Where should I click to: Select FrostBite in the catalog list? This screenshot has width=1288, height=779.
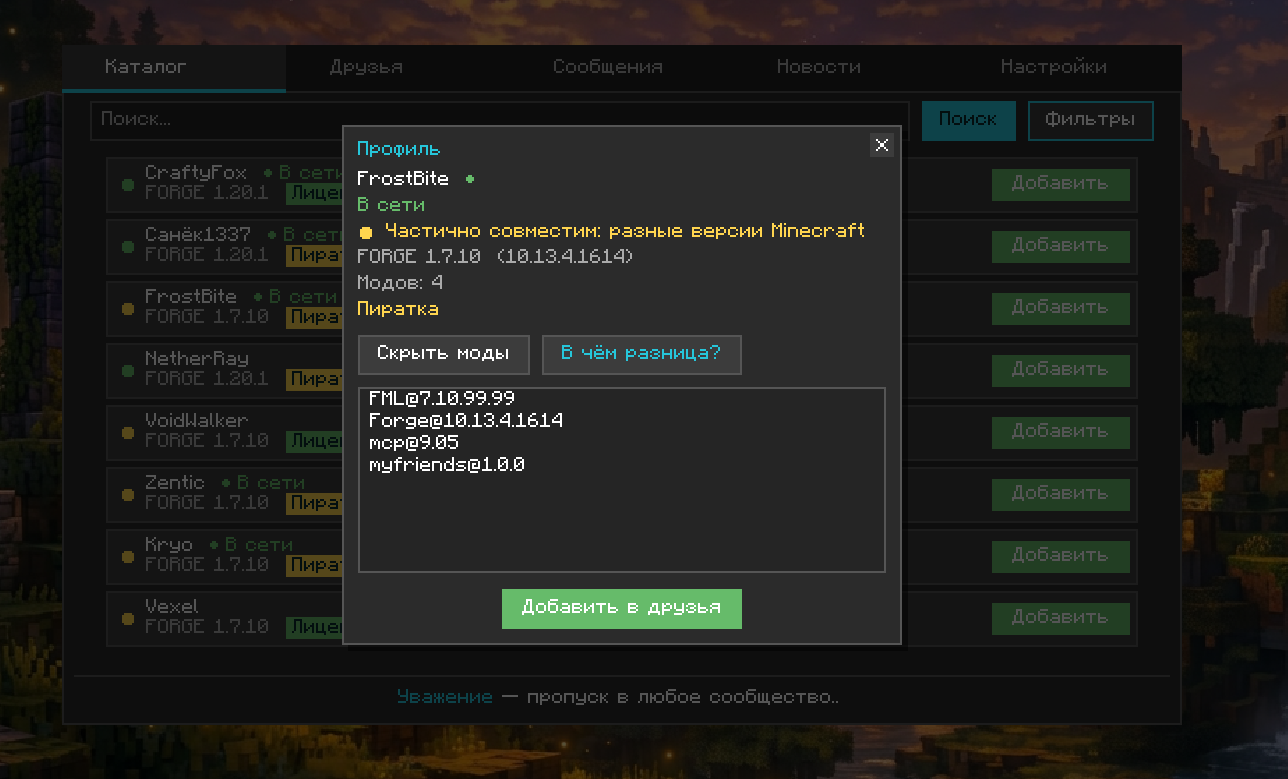coord(191,297)
